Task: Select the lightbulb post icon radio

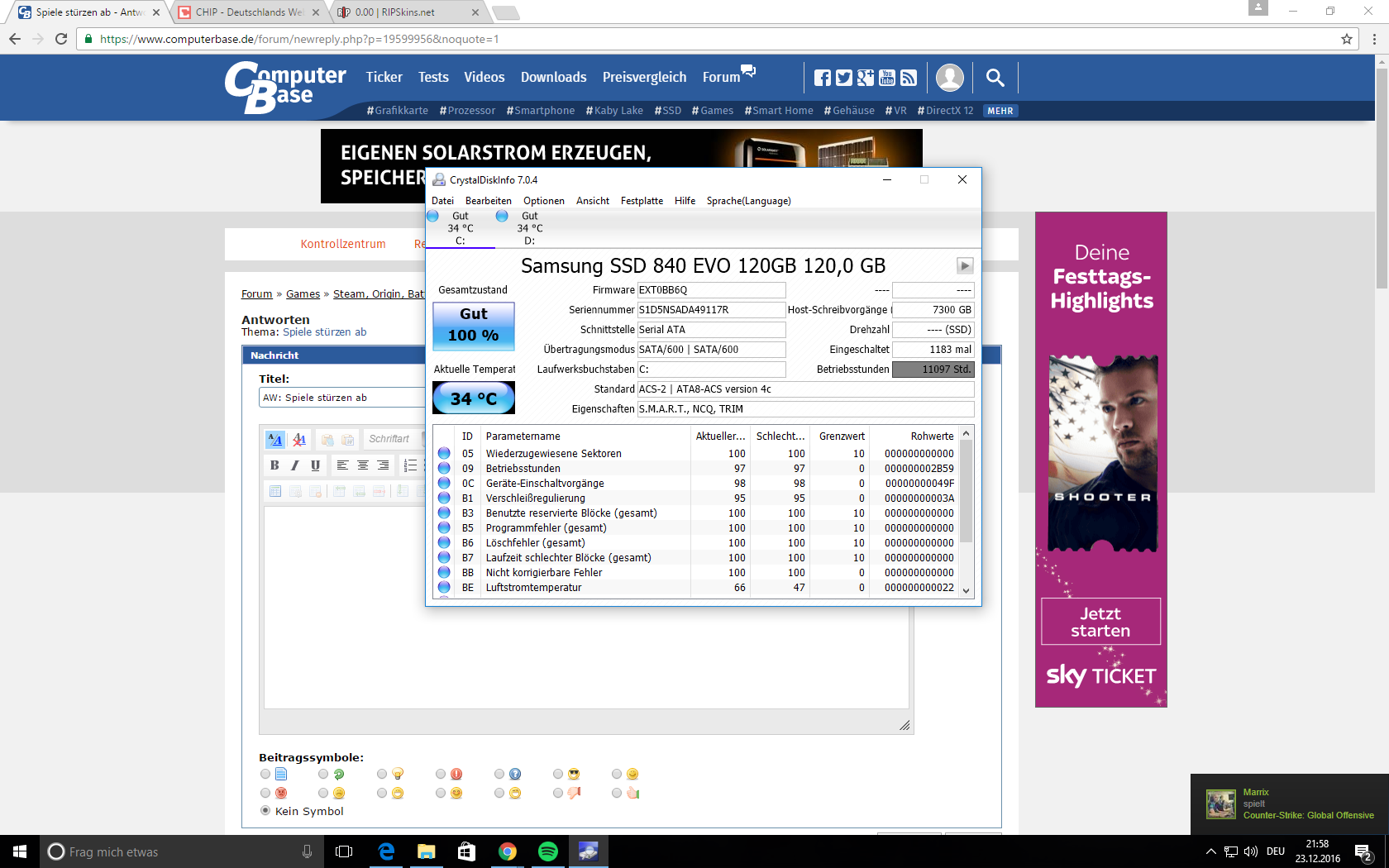Action: [382, 774]
